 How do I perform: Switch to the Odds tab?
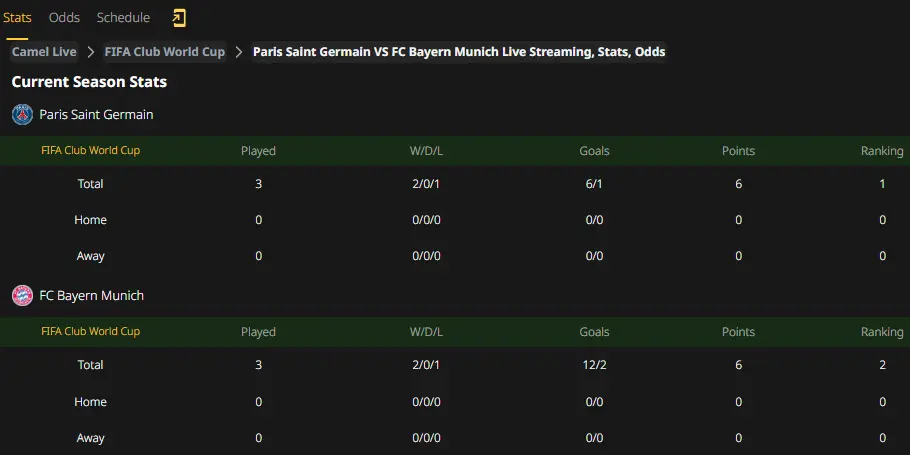pos(64,18)
